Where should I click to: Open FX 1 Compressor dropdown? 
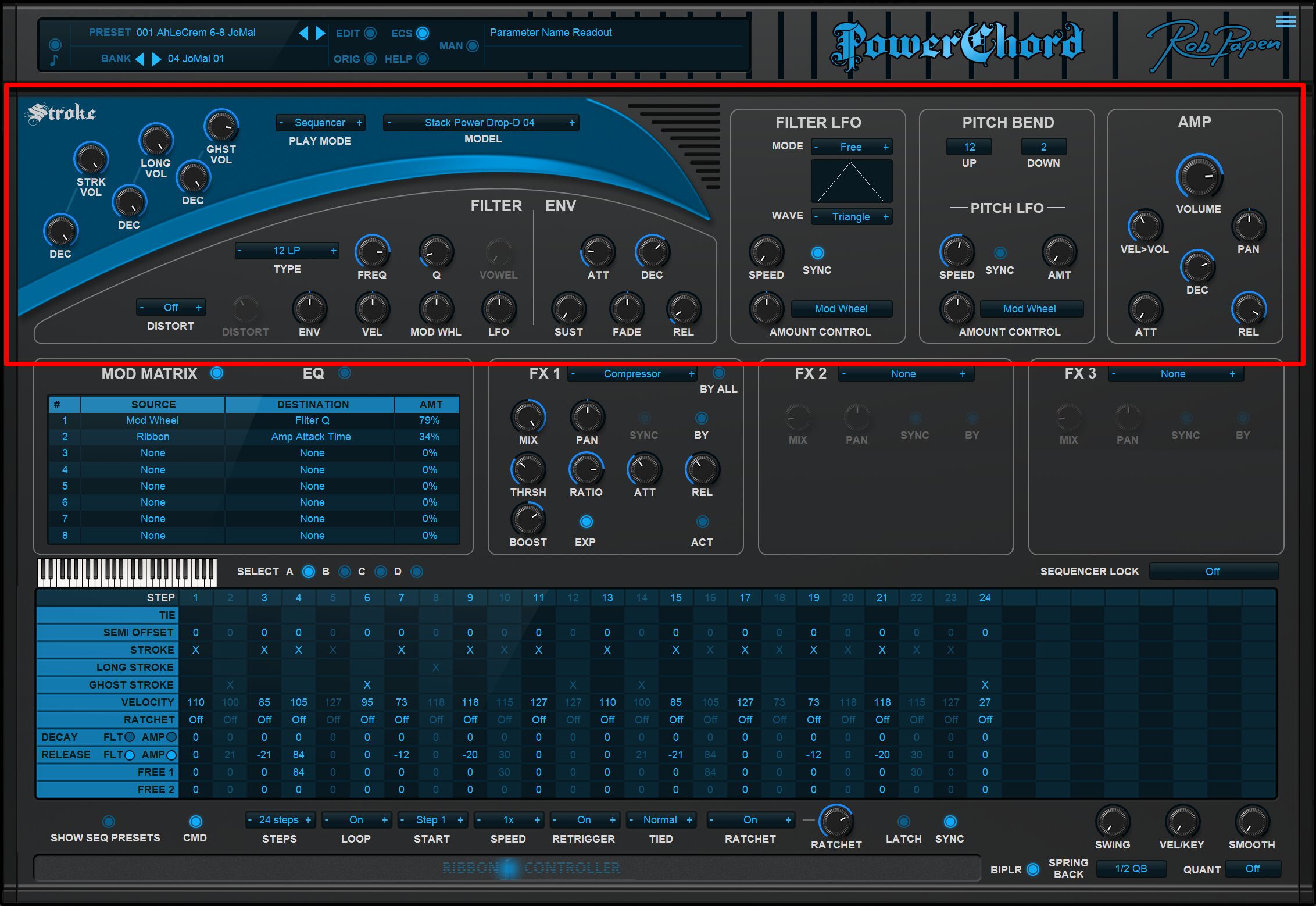tap(632, 374)
